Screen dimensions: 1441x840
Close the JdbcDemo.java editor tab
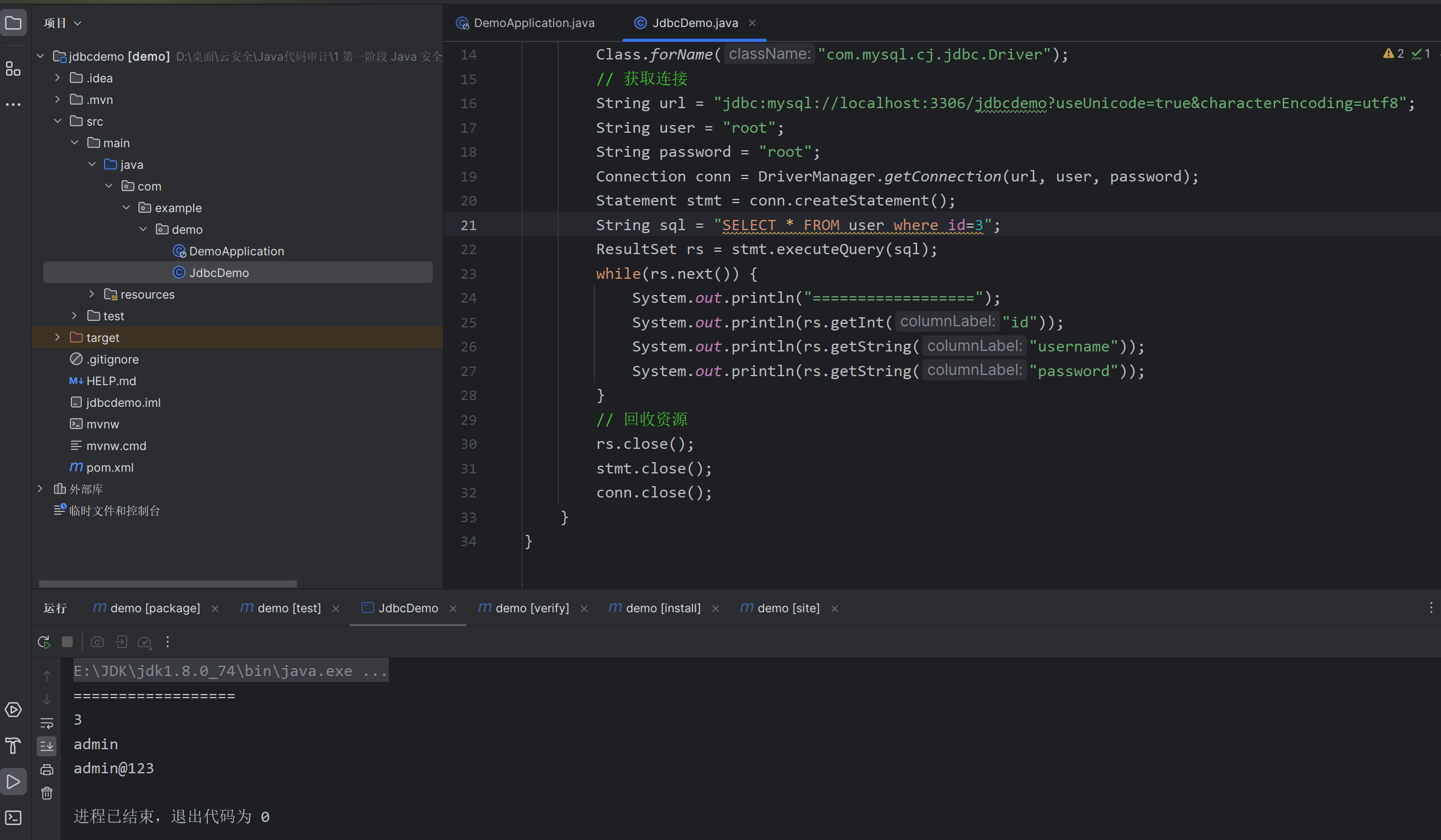[752, 23]
